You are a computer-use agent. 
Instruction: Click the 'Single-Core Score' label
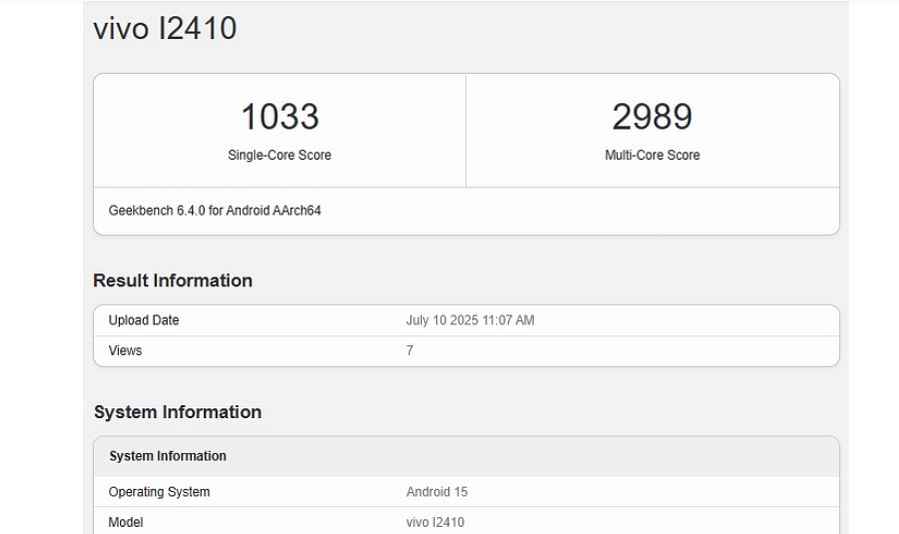point(280,155)
